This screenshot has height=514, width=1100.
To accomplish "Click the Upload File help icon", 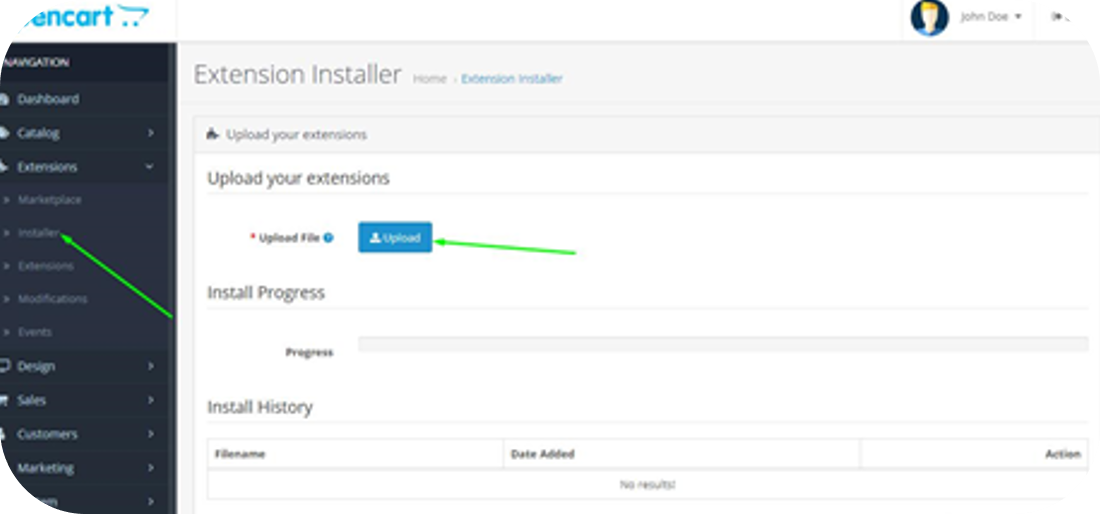I will tap(329, 238).
